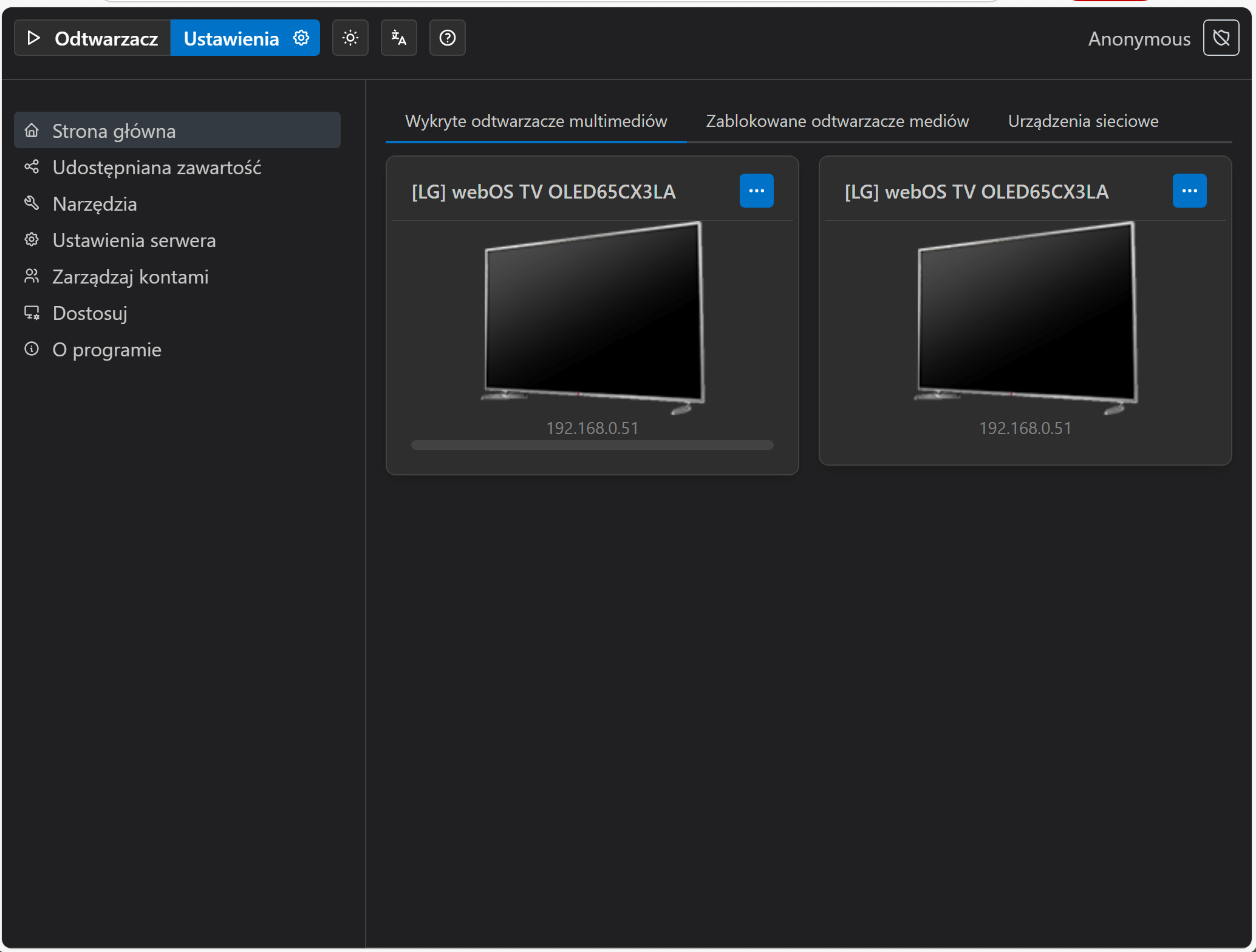Image resolution: width=1256 pixels, height=952 pixels.
Task: Click the gear icon beside Ustawienia serwera
Action: point(32,239)
